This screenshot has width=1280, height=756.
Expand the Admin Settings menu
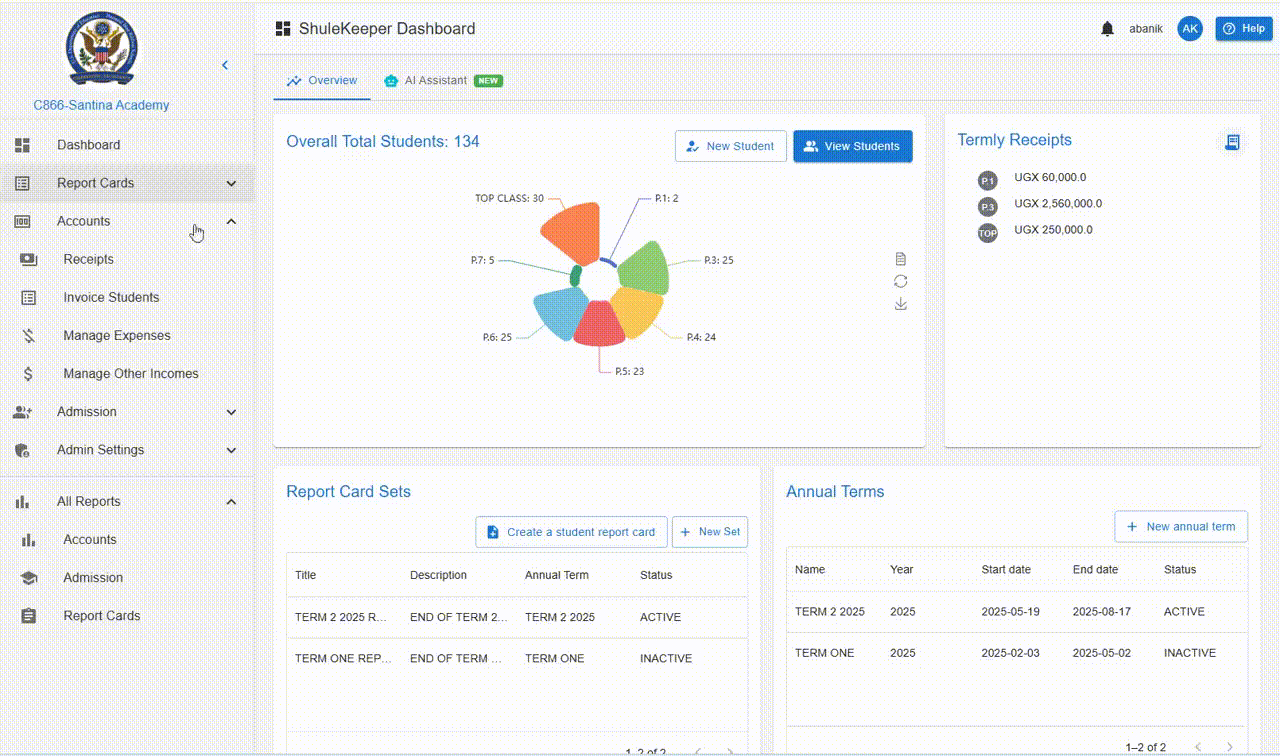click(x=231, y=449)
